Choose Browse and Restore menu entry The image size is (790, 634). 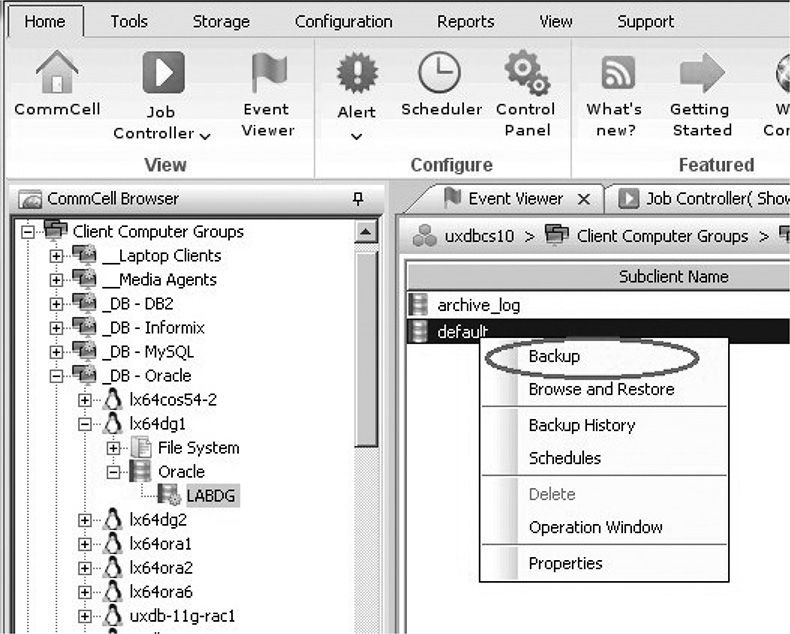[604, 389]
